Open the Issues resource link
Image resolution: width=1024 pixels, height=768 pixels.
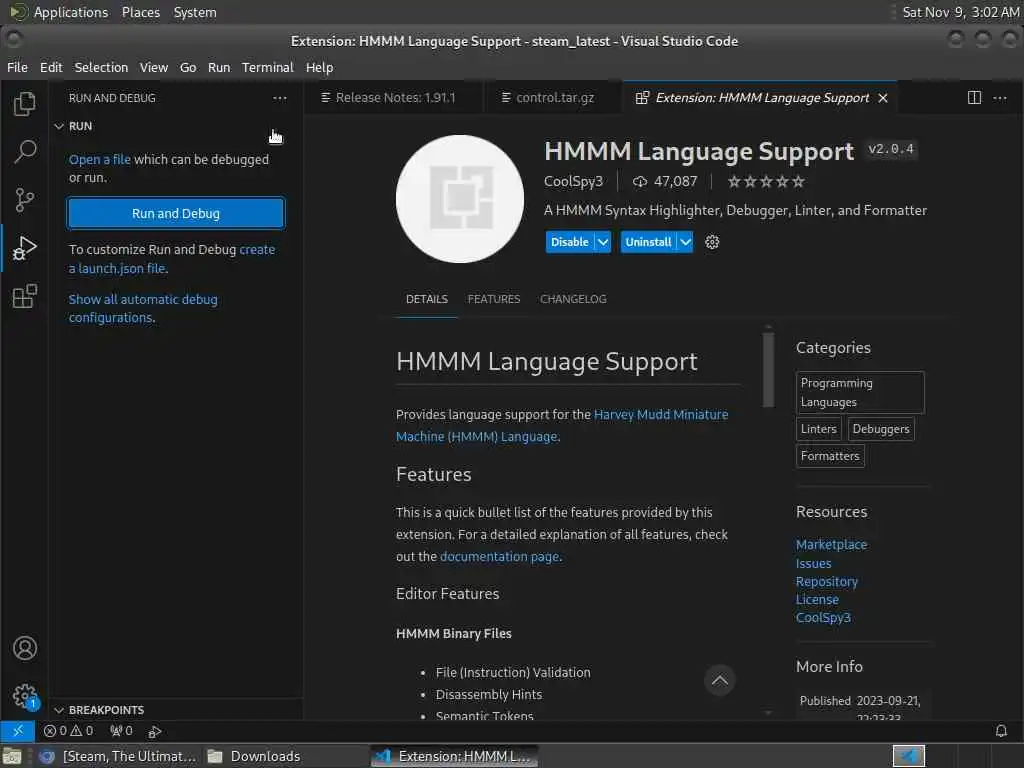(x=813, y=563)
